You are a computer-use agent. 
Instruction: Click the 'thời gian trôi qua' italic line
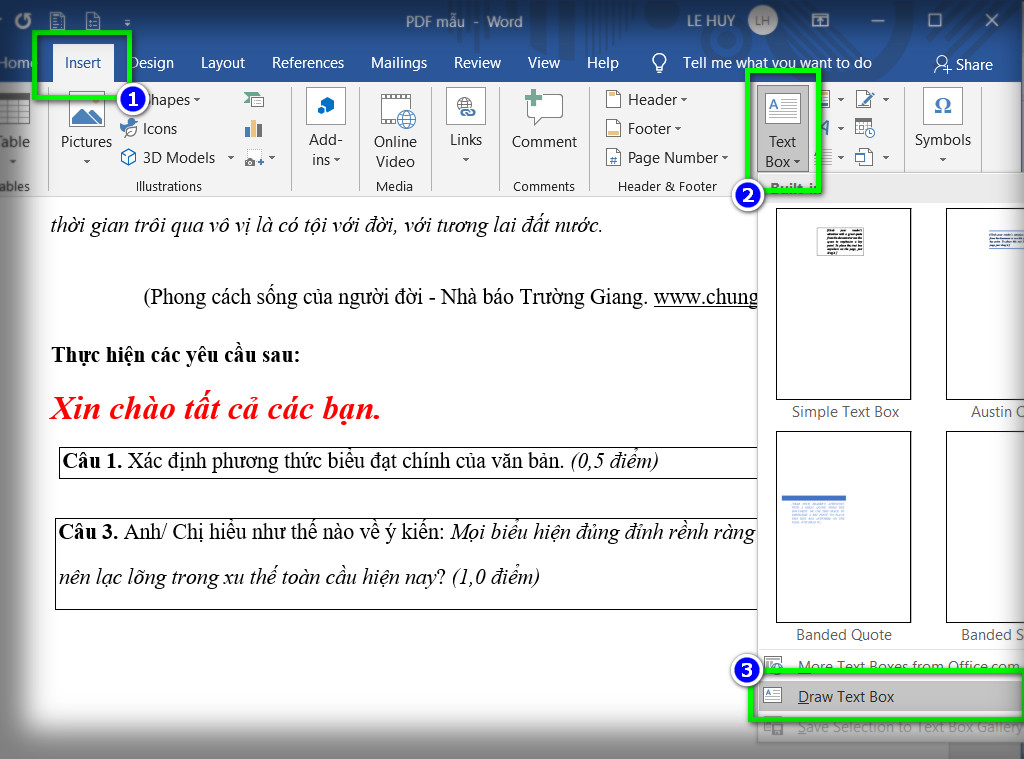tap(327, 225)
